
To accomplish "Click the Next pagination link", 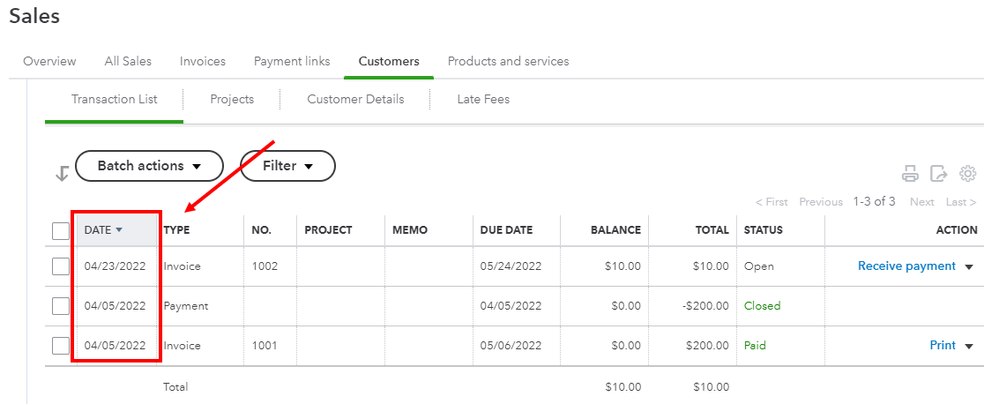I will point(922,202).
